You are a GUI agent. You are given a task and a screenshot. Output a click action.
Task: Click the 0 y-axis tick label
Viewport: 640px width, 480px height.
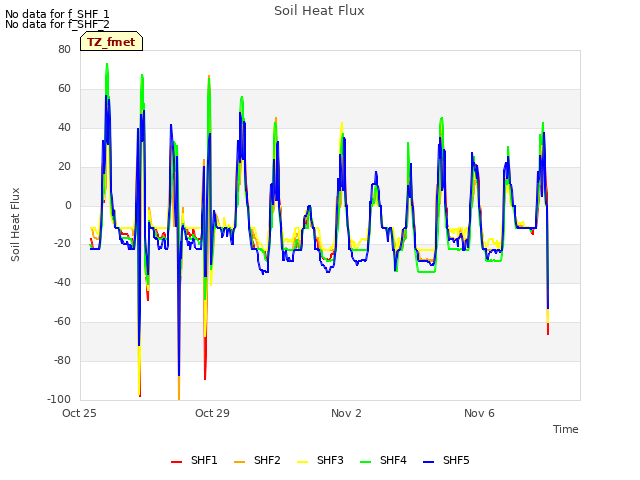68,205
